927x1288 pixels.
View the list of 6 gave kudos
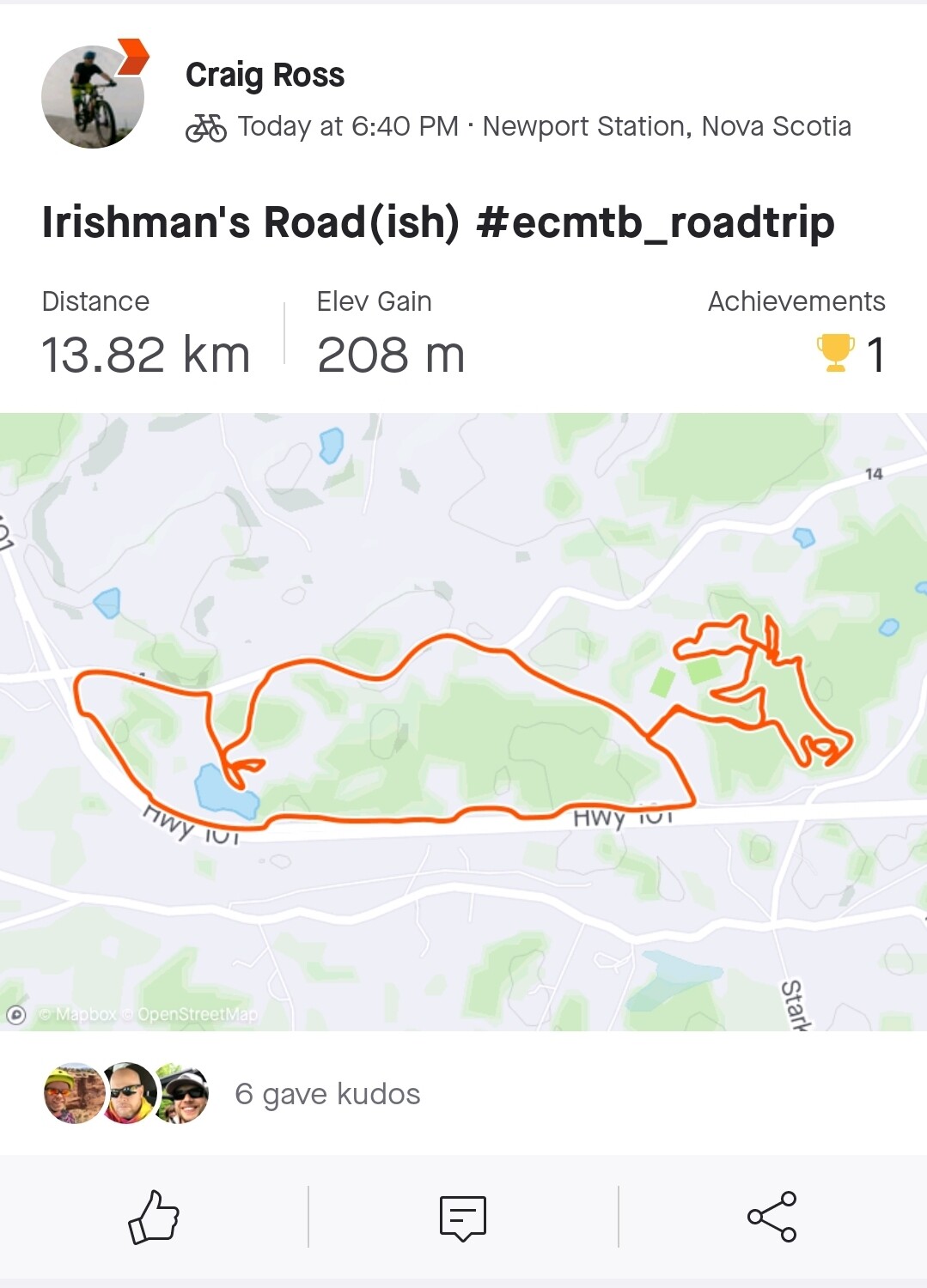327,1094
